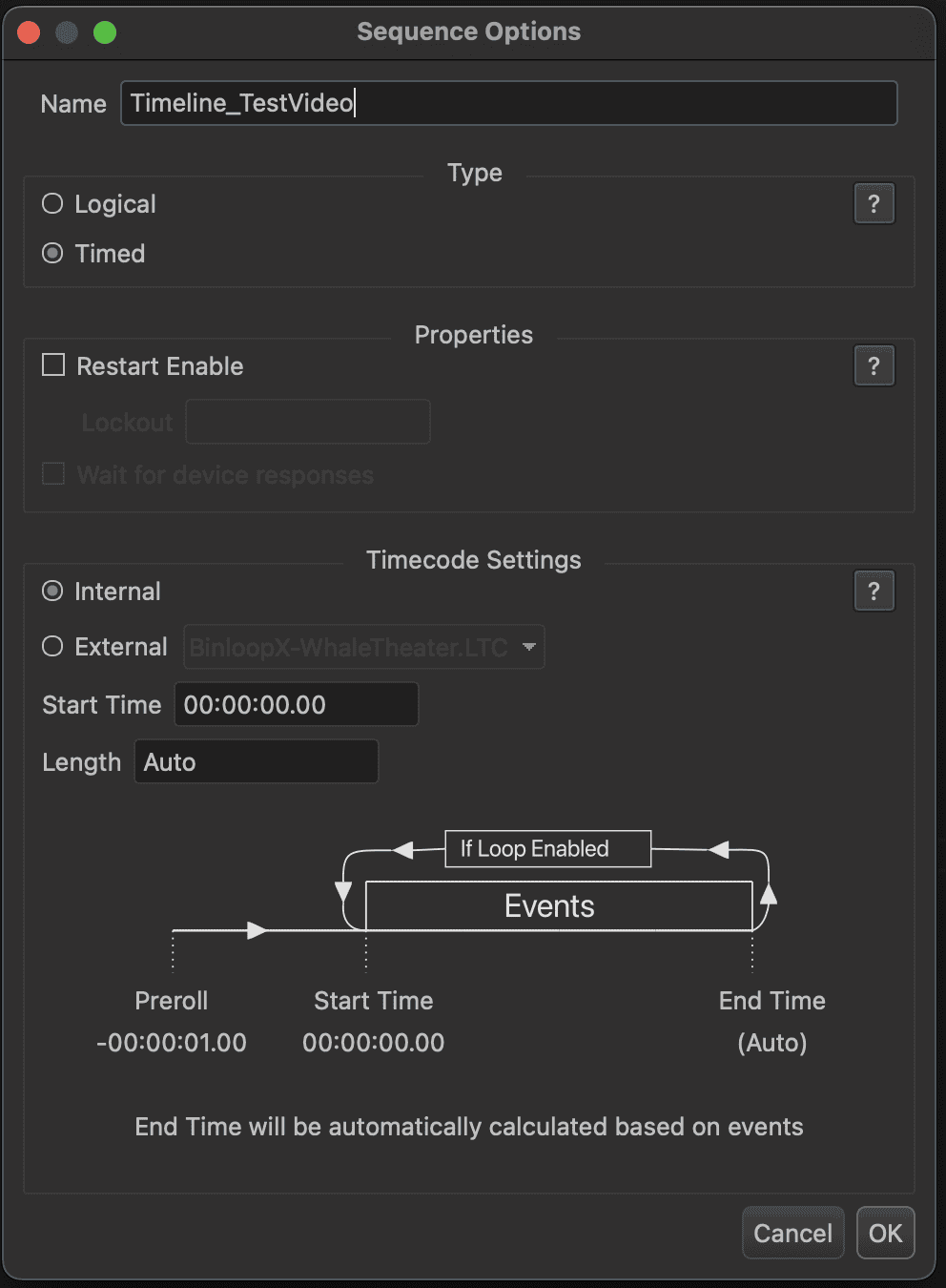The image size is (946, 1288).
Task: Close the Sequence Options window
Action: [29, 32]
